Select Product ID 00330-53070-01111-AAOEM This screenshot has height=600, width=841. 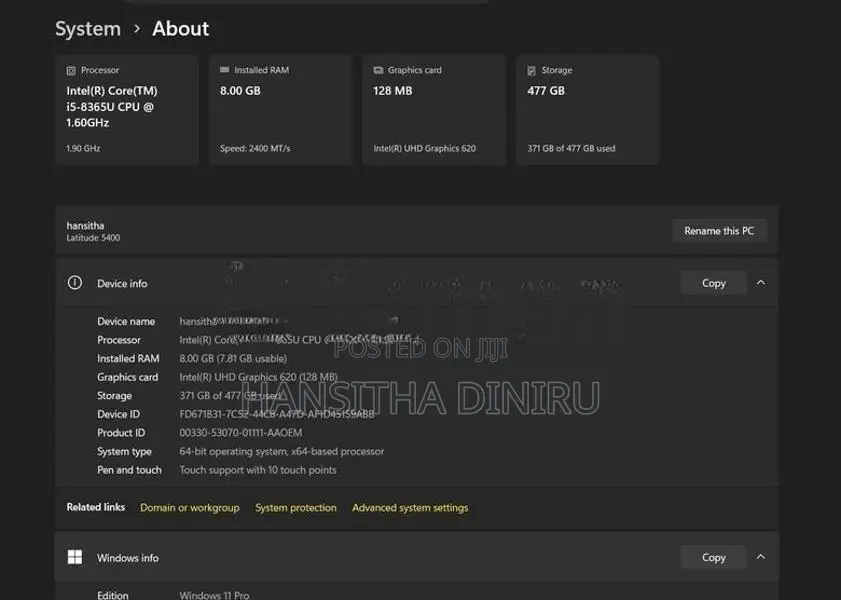pyautogui.click(x=241, y=433)
